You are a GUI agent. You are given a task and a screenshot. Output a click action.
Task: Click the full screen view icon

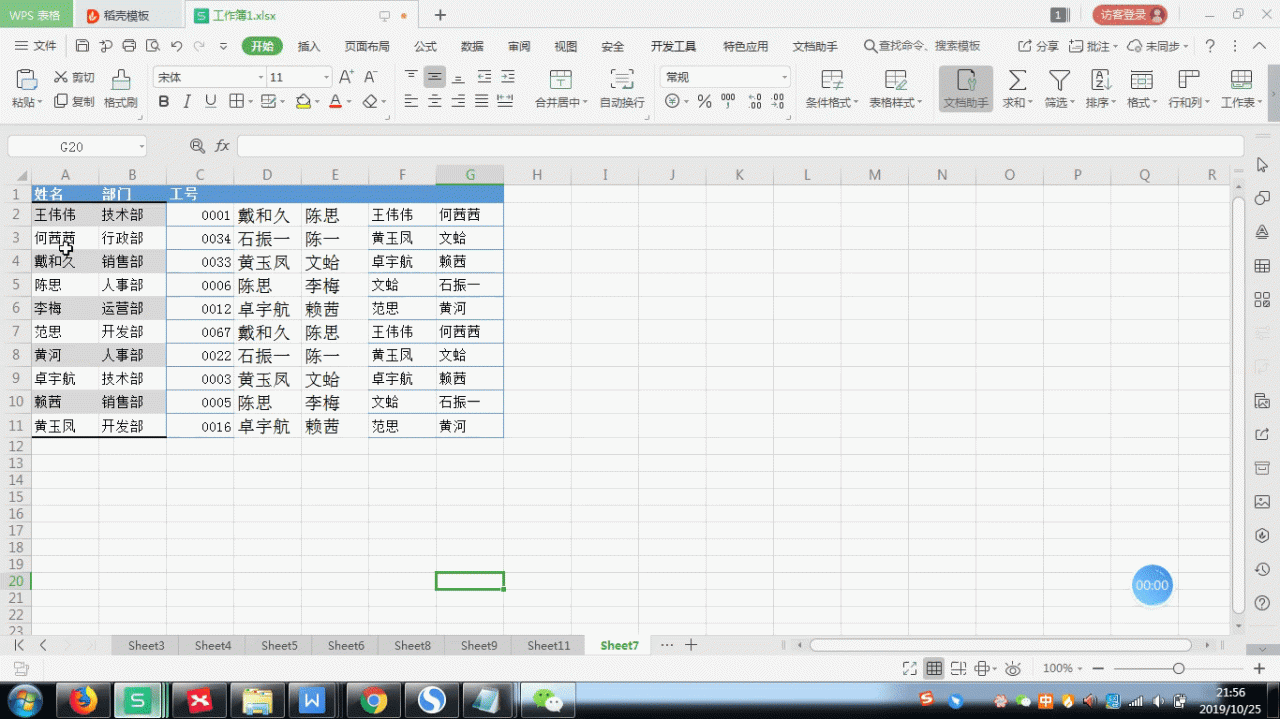(x=909, y=668)
